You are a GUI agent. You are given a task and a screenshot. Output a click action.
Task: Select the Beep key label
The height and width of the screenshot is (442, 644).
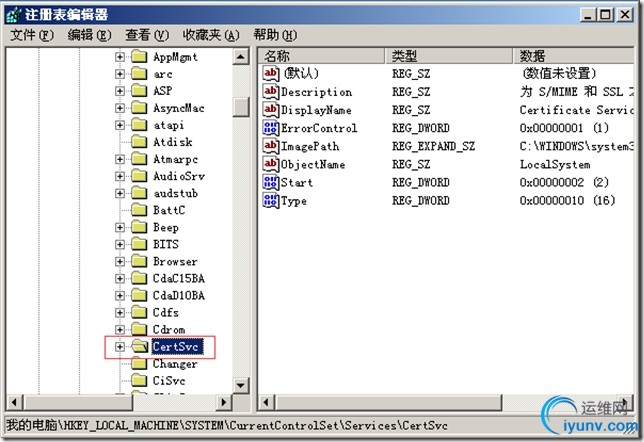166,228
